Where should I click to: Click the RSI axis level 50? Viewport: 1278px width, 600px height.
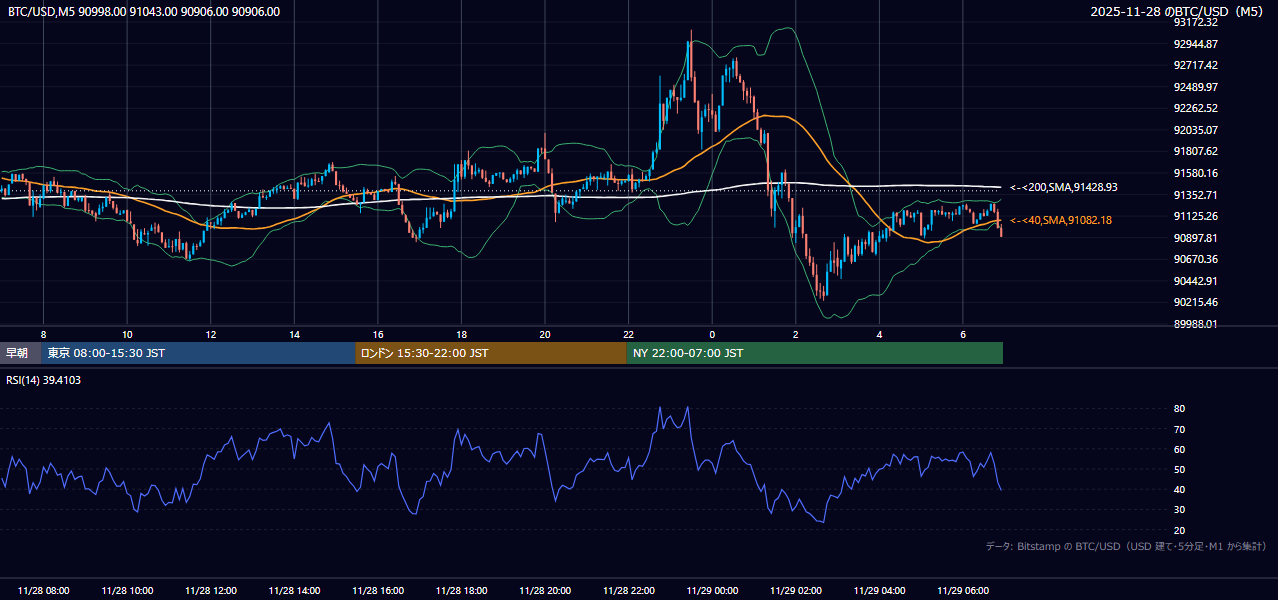(x=1180, y=469)
